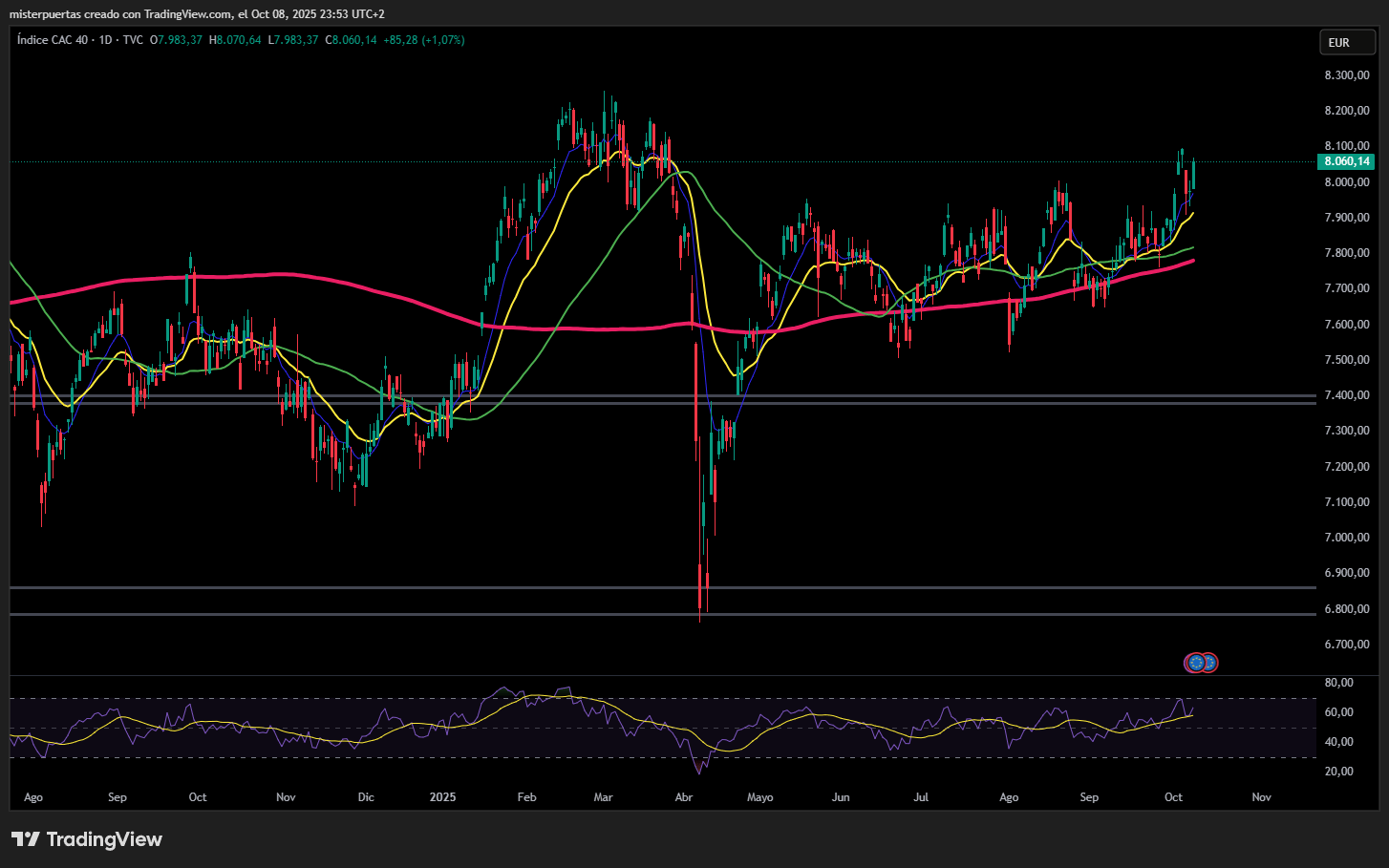
Task: Click the opening price value O7.983,37
Action: pyautogui.click(x=176, y=40)
